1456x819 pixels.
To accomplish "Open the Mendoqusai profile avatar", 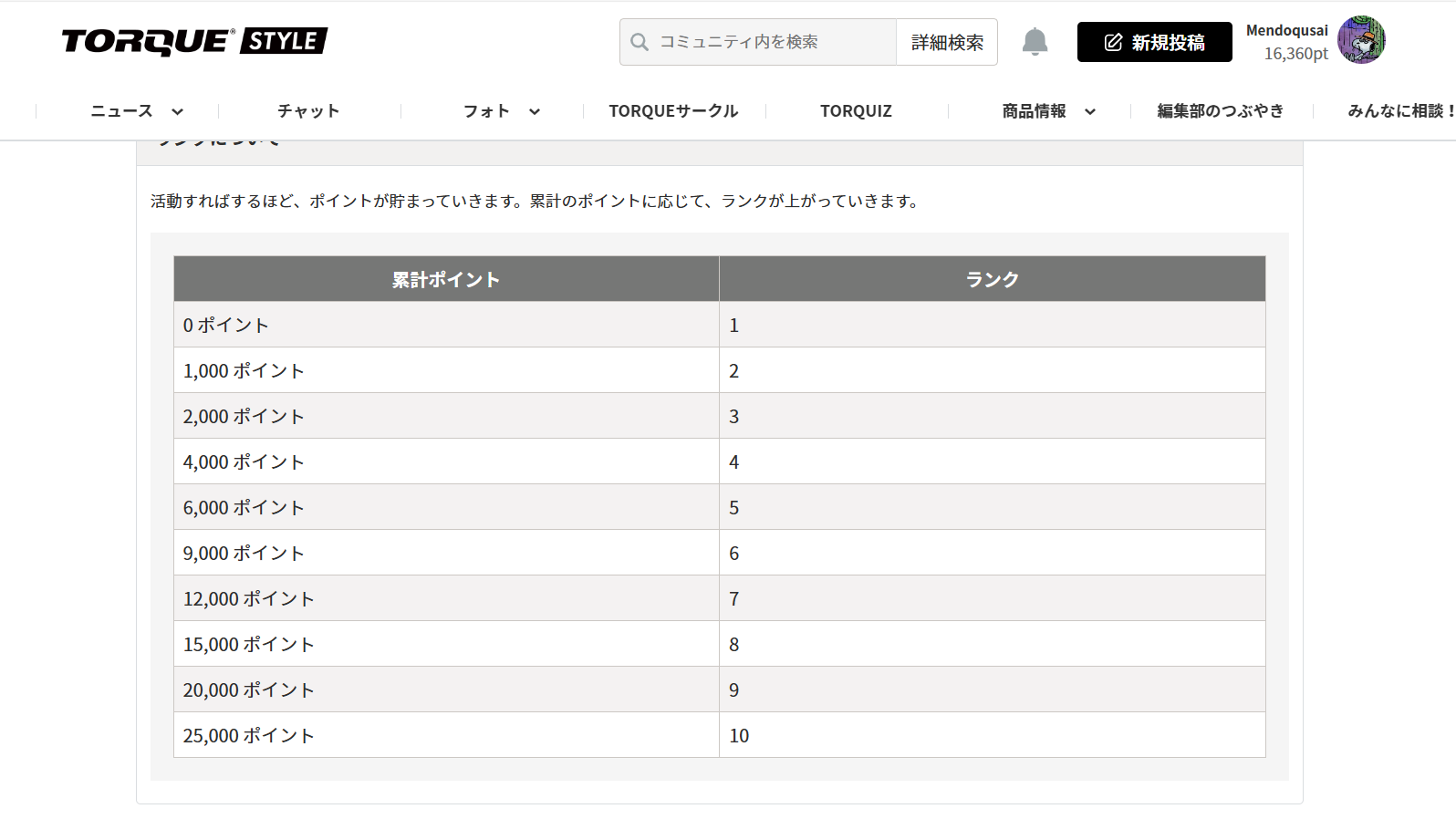I will 1360,40.
